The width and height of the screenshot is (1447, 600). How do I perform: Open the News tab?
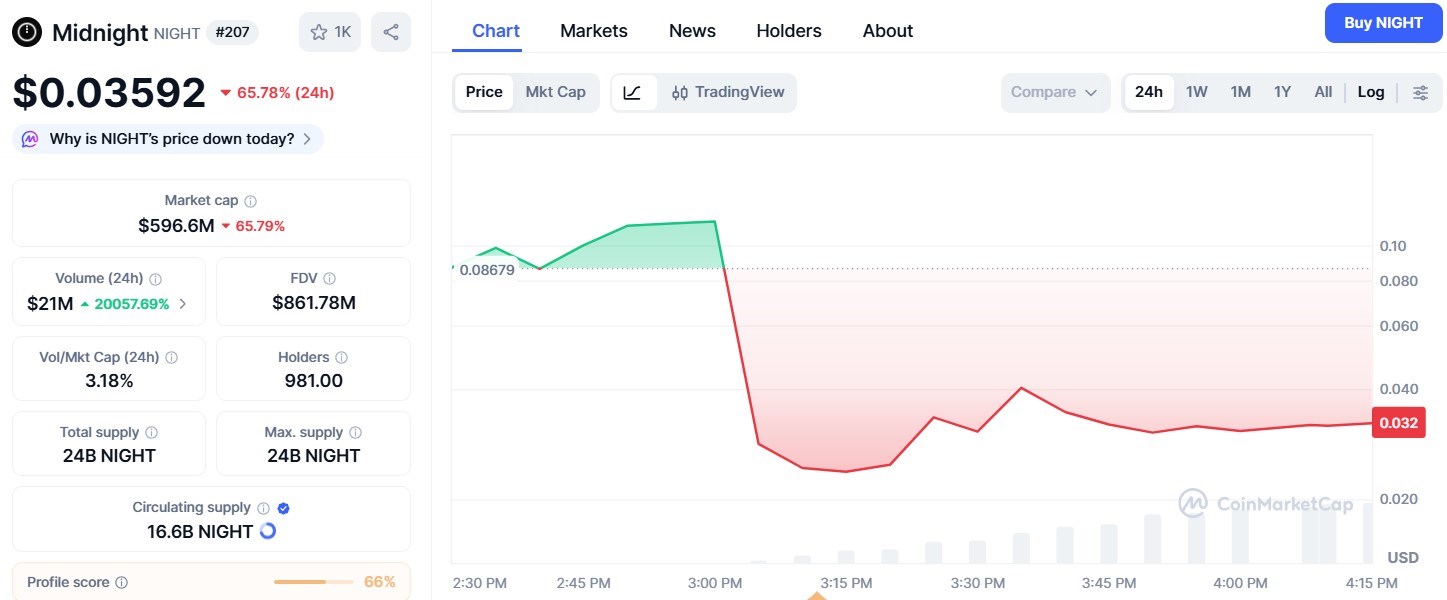[692, 30]
